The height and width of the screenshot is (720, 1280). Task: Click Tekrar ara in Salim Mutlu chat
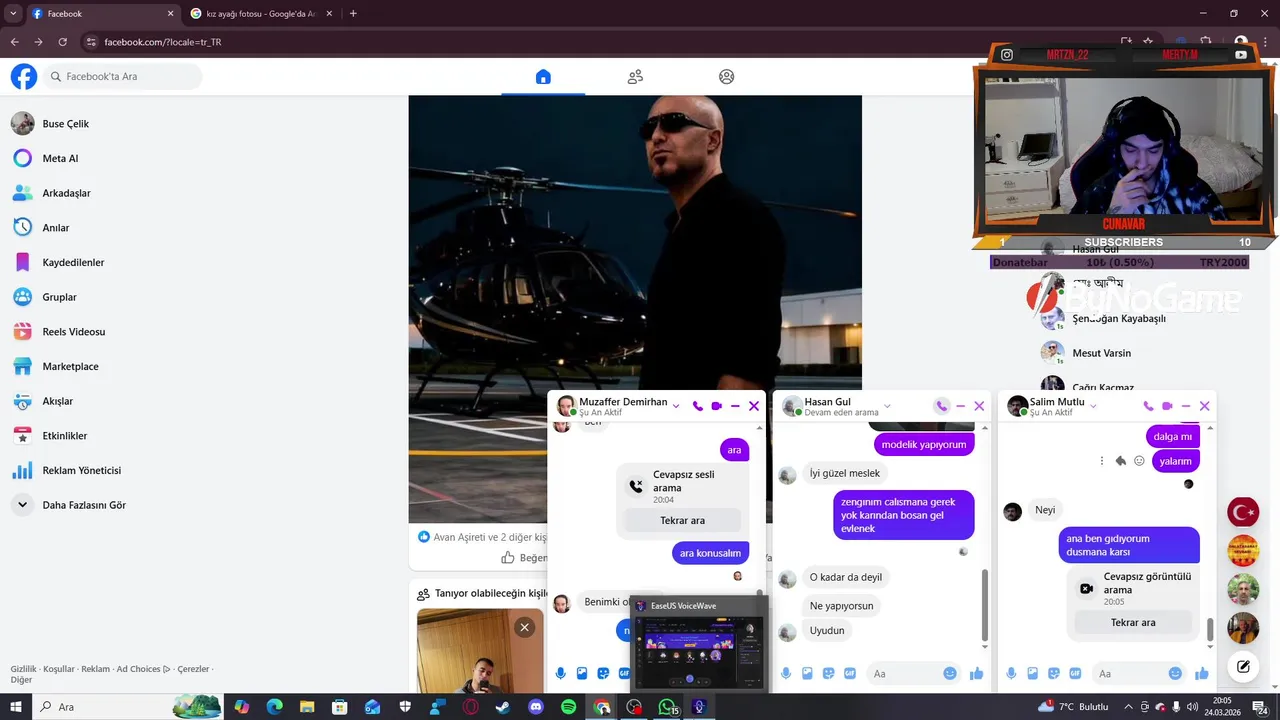(1133, 622)
